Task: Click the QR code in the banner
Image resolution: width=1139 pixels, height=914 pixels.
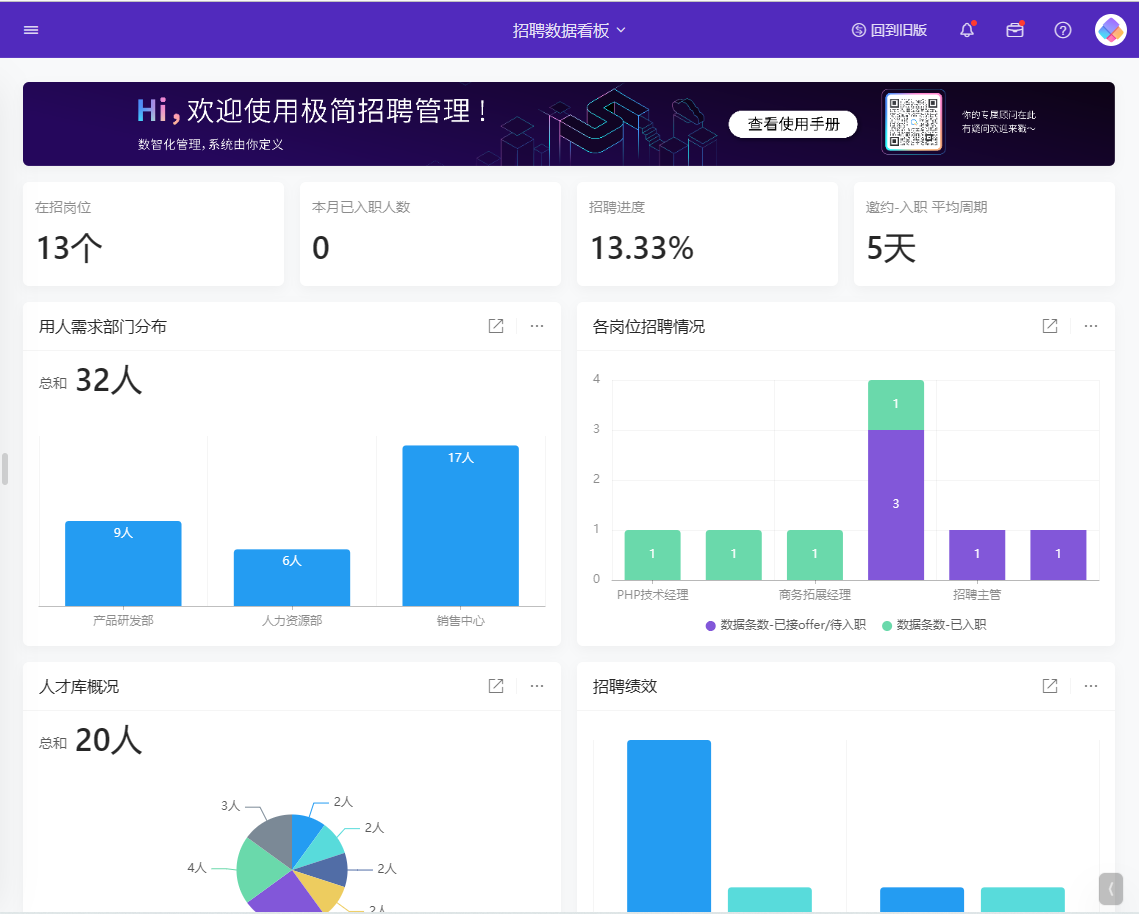Action: pos(912,124)
